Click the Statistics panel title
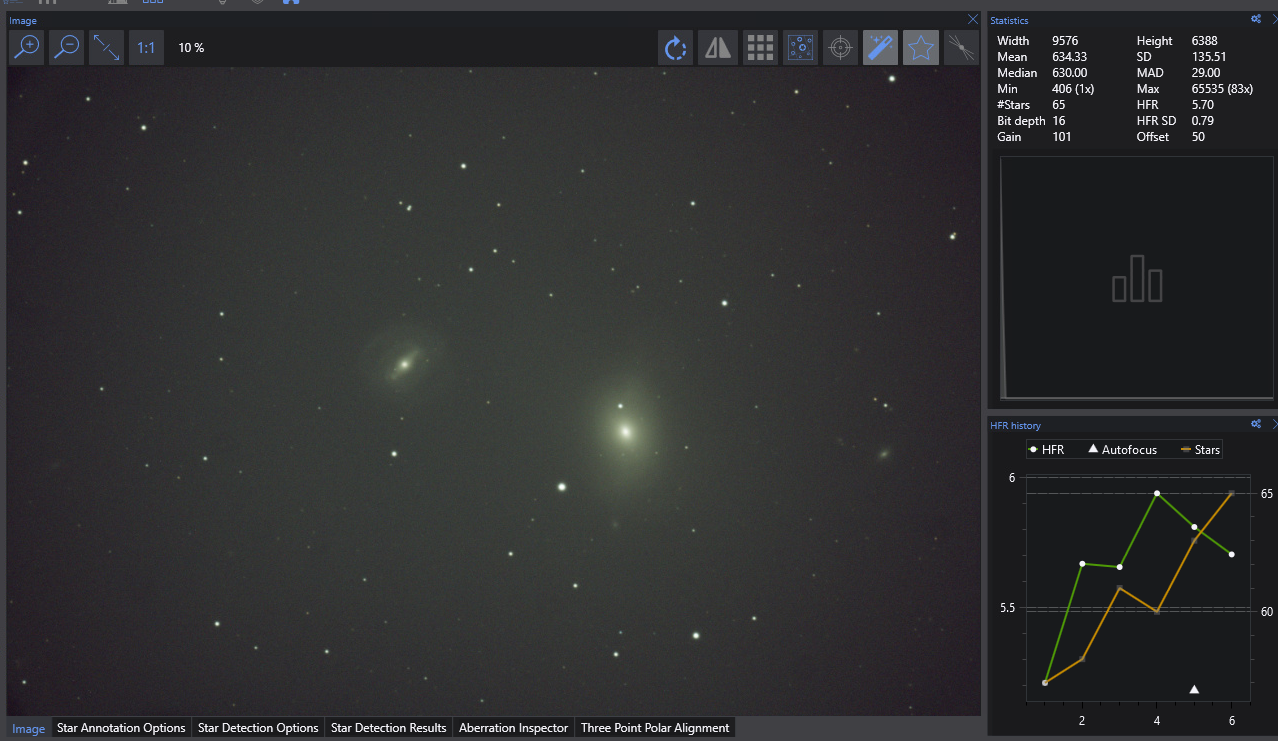Screen dimensions: 1278x741 point(1009,20)
